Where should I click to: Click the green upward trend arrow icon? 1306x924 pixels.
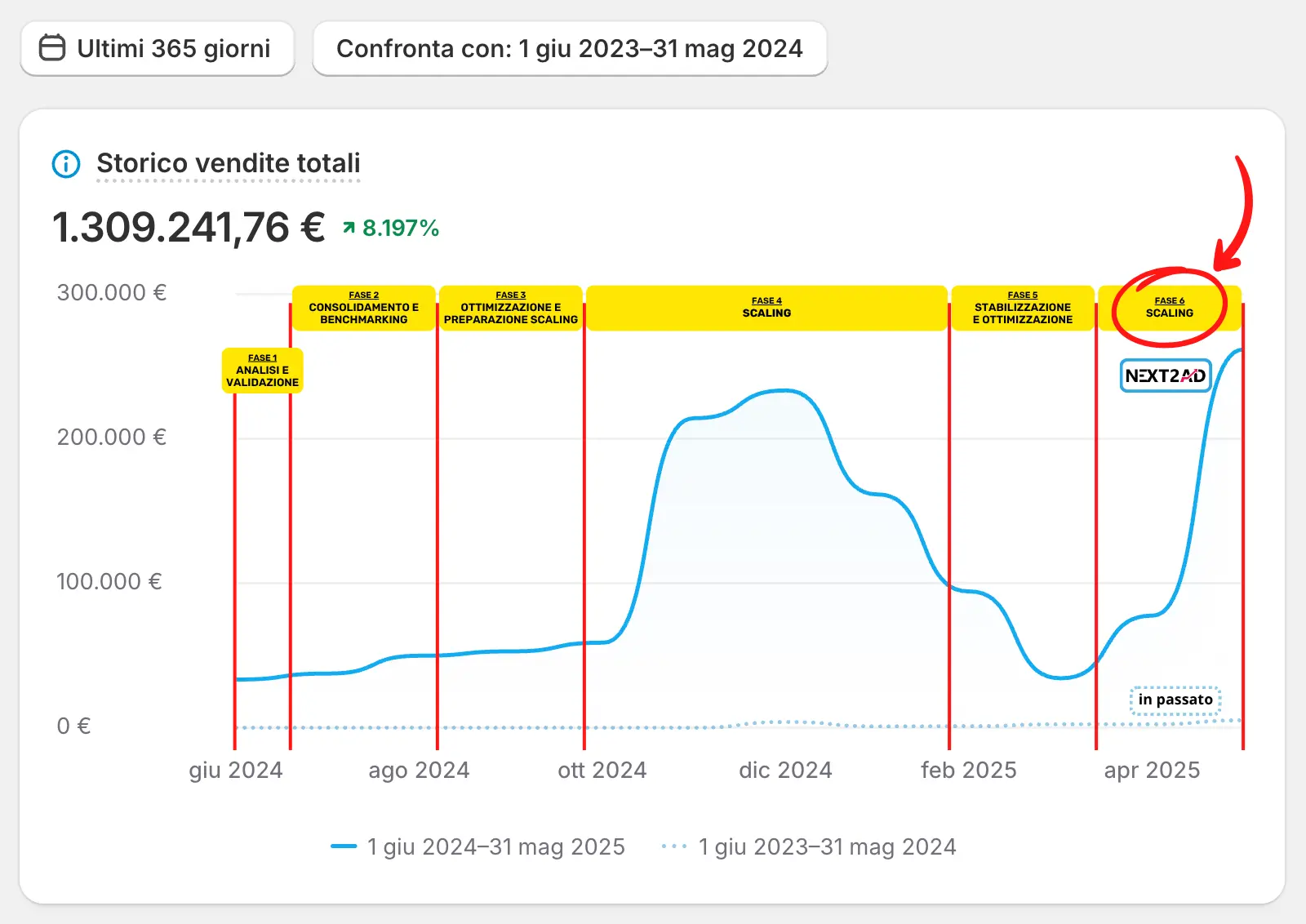[x=349, y=228]
